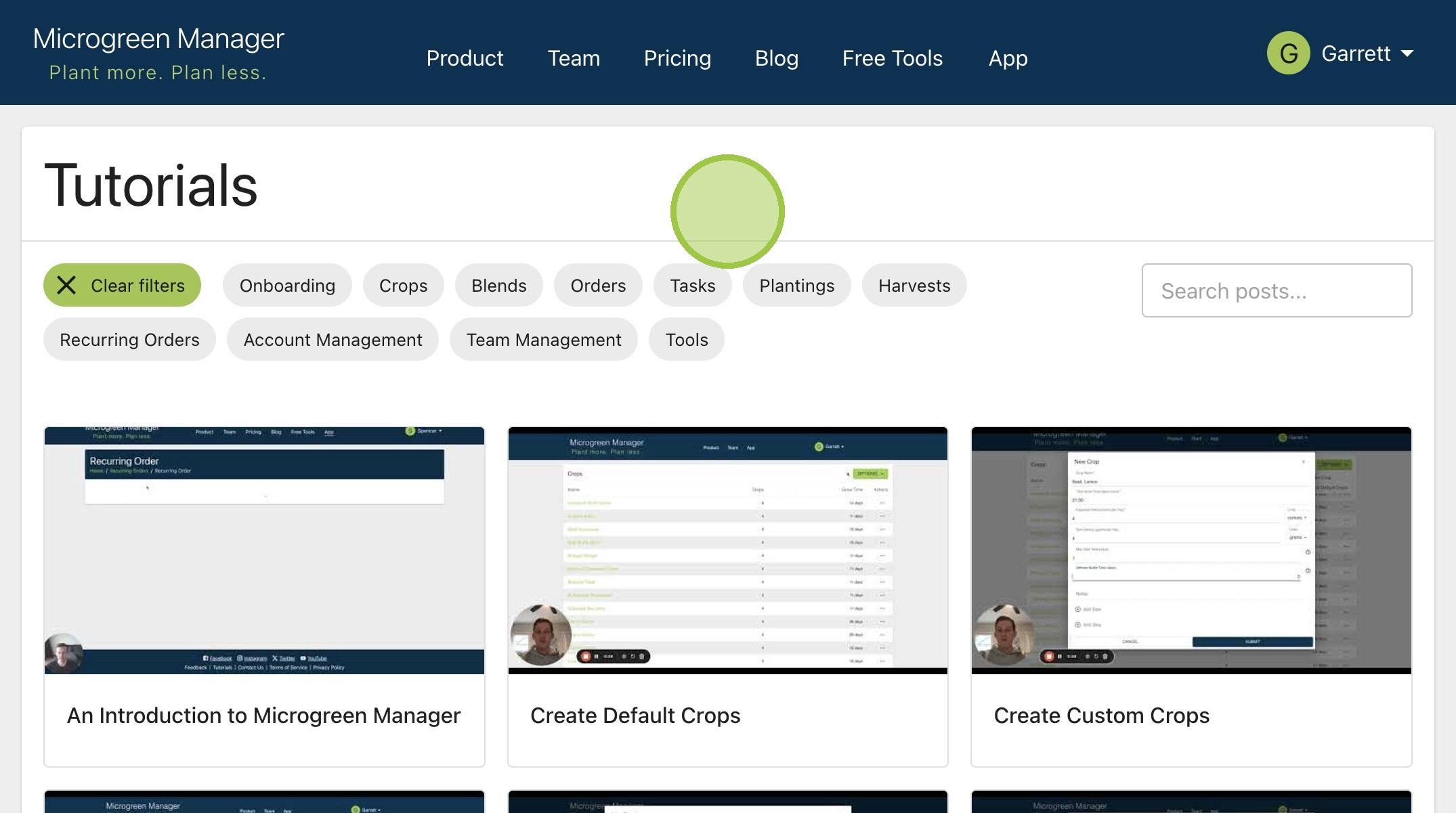Open the App link in header
The width and height of the screenshot is (1456, 813).
(x=1008, y=58)
